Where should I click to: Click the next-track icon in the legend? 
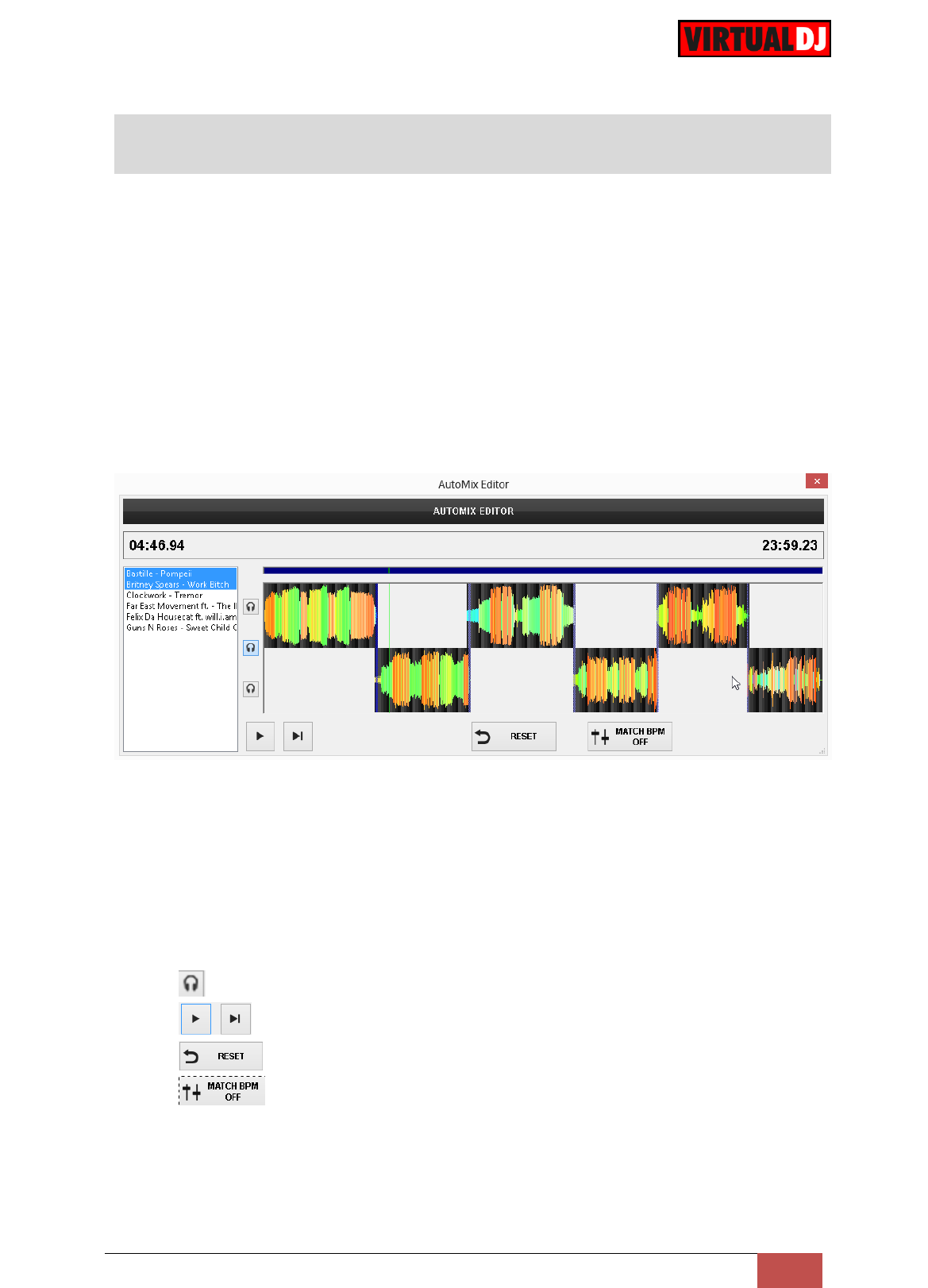point(236,1019)
